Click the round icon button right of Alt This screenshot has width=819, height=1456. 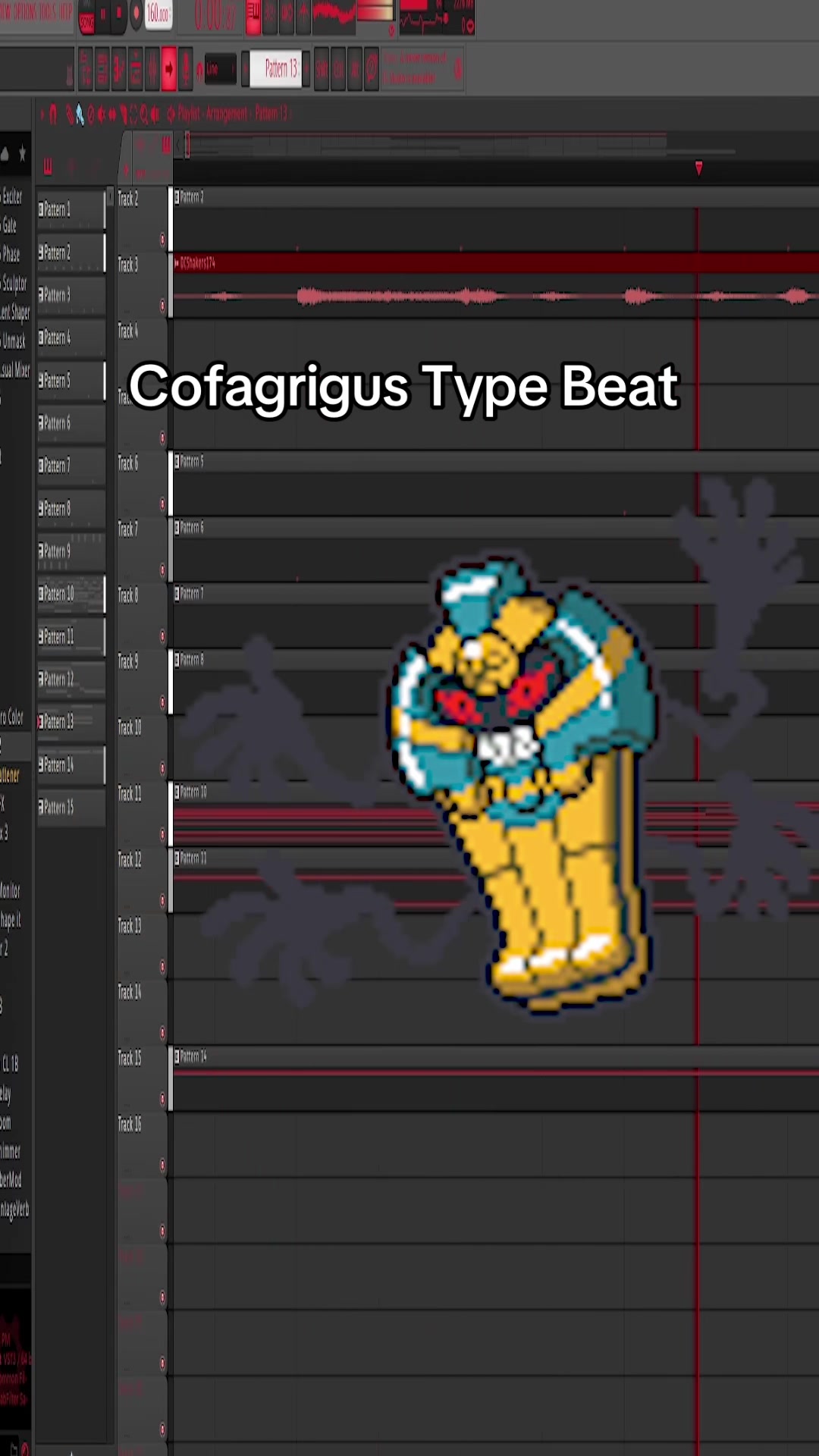coord(372,68)
